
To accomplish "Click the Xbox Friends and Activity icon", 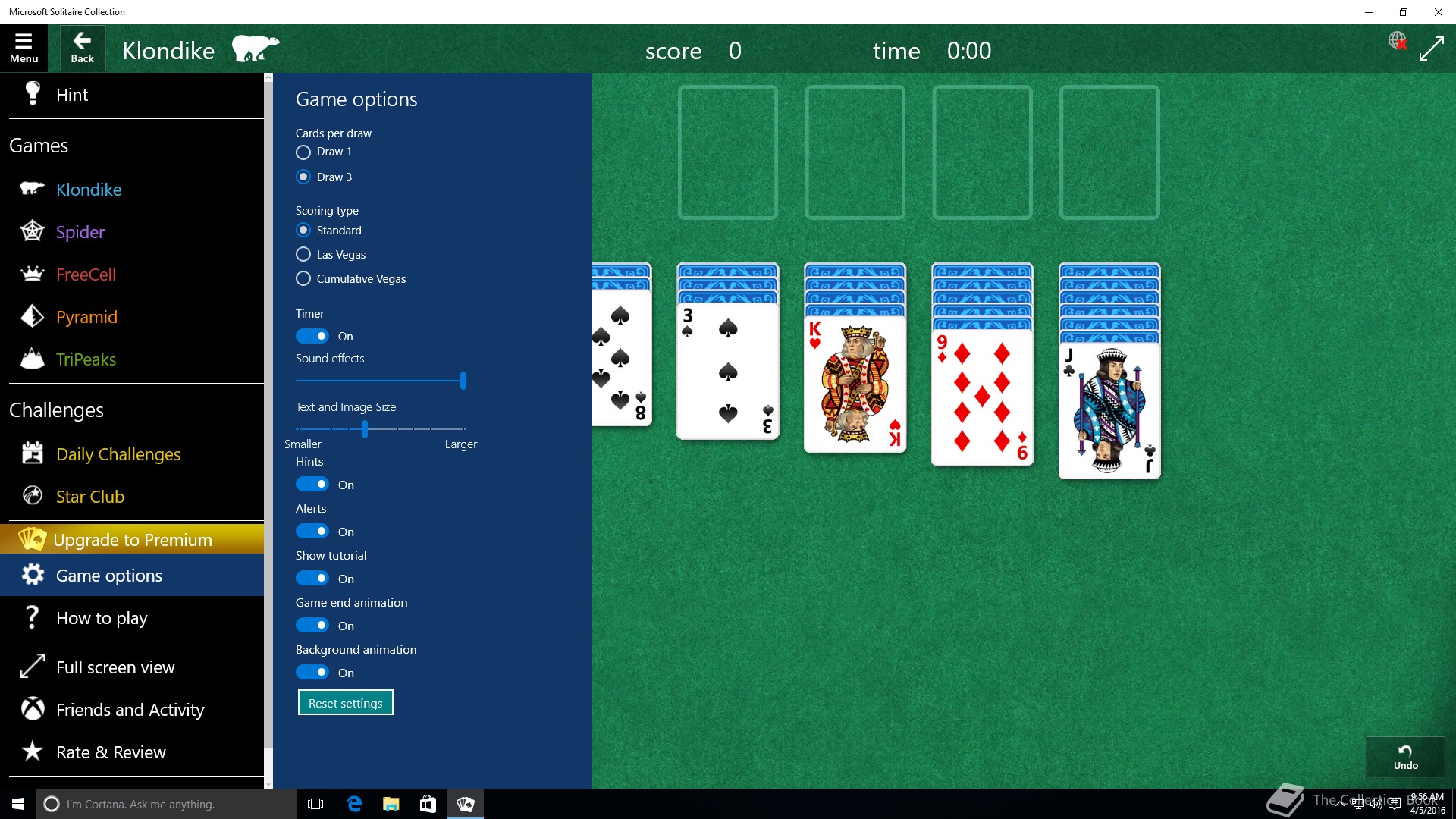I will point(32,709).
